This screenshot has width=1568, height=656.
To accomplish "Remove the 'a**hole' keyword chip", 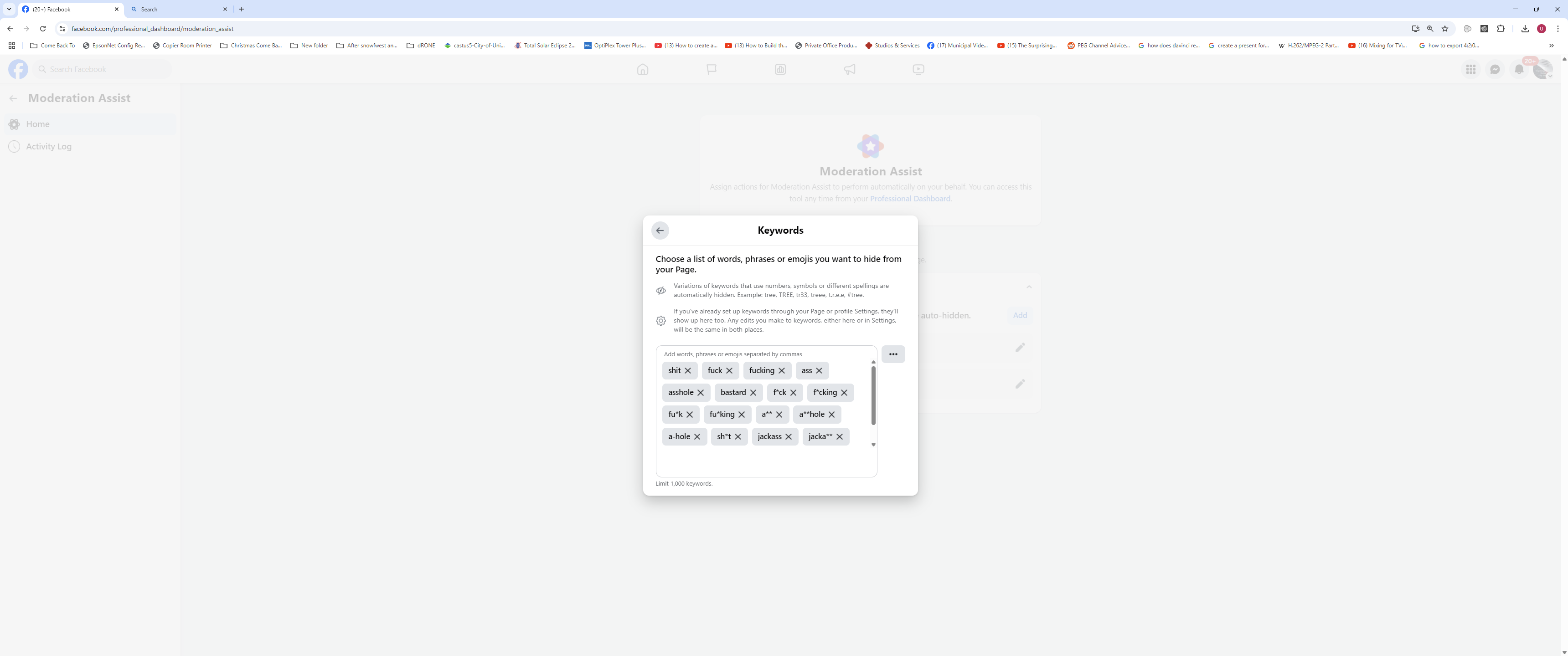I will click(x=831, y=415).
